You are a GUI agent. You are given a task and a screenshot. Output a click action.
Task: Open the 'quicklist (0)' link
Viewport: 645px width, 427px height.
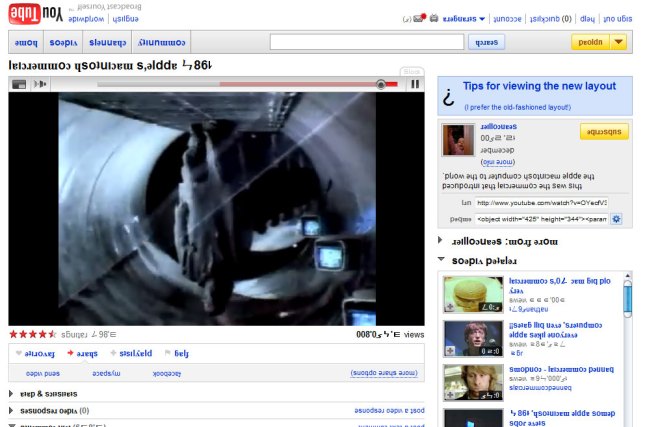pyautogui.click(x=550, y=19)
